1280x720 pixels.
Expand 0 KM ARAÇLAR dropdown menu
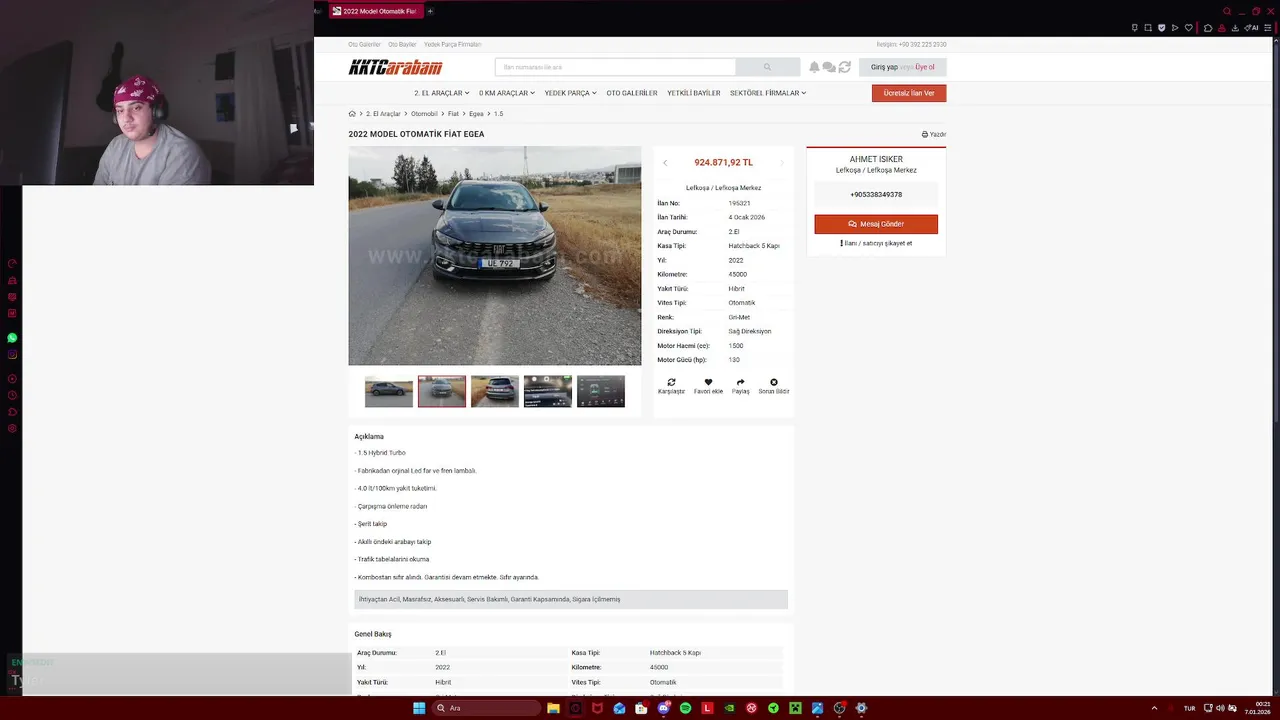pyautogui.click(x=507, y=93)
